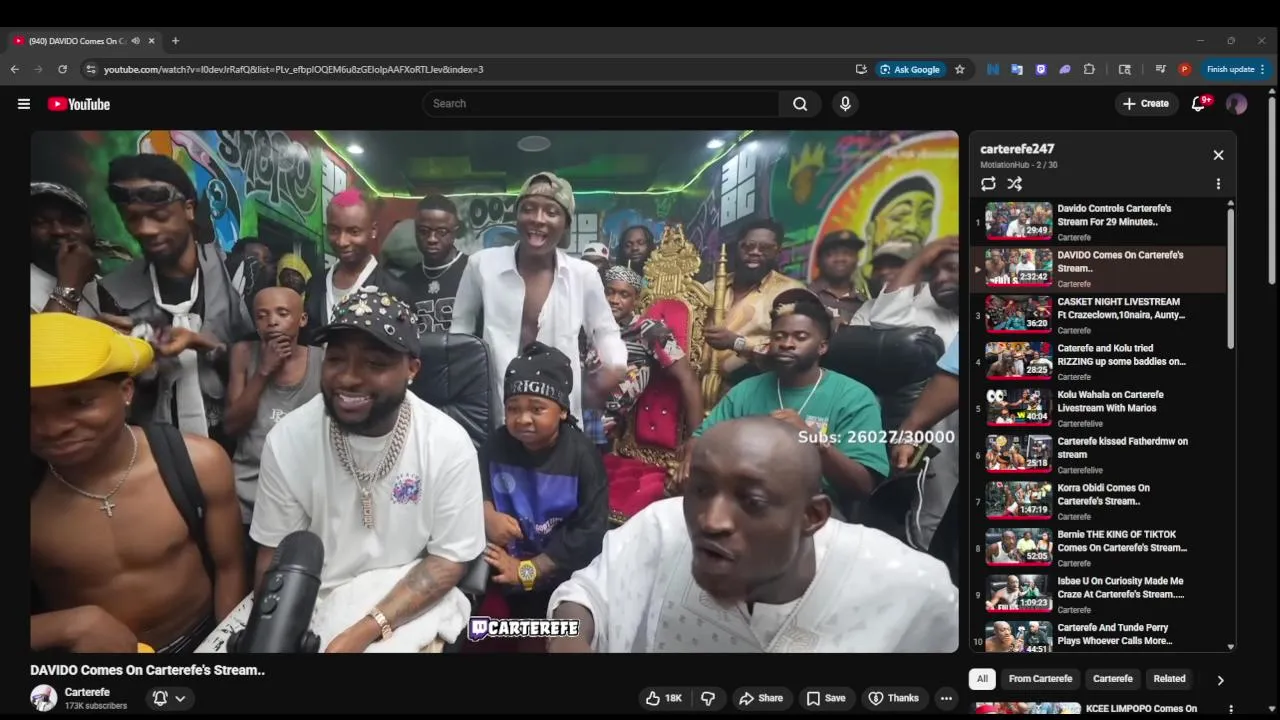Play Davido Controls Carterefe's Stream playlist item
Screen dimensions: 1280x720
pyautogui.click(x=1099, y=223)
